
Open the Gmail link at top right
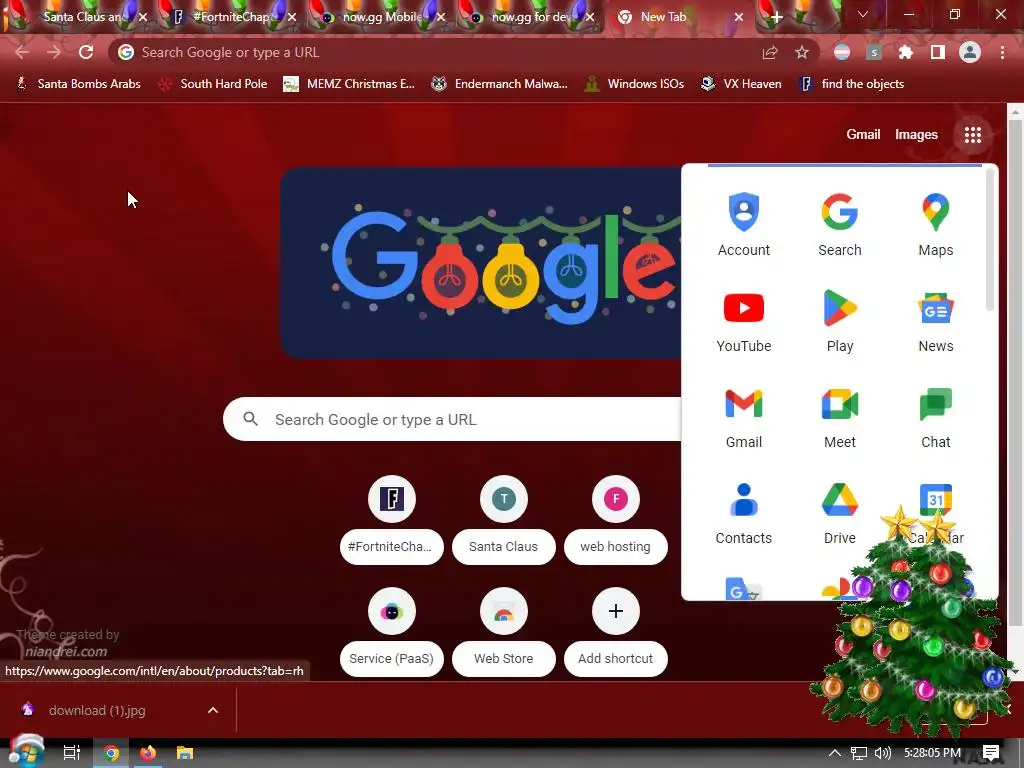863,135
